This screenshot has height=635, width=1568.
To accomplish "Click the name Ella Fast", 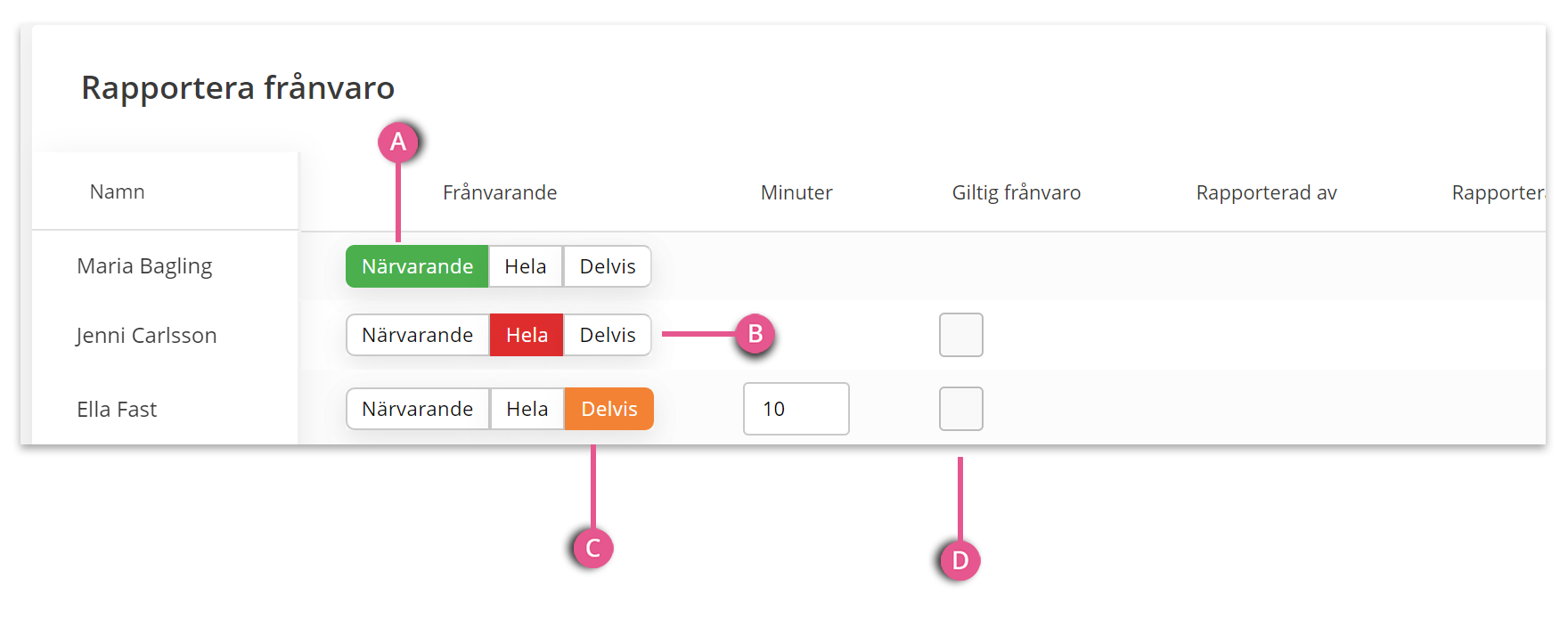I will pos(117,410).
